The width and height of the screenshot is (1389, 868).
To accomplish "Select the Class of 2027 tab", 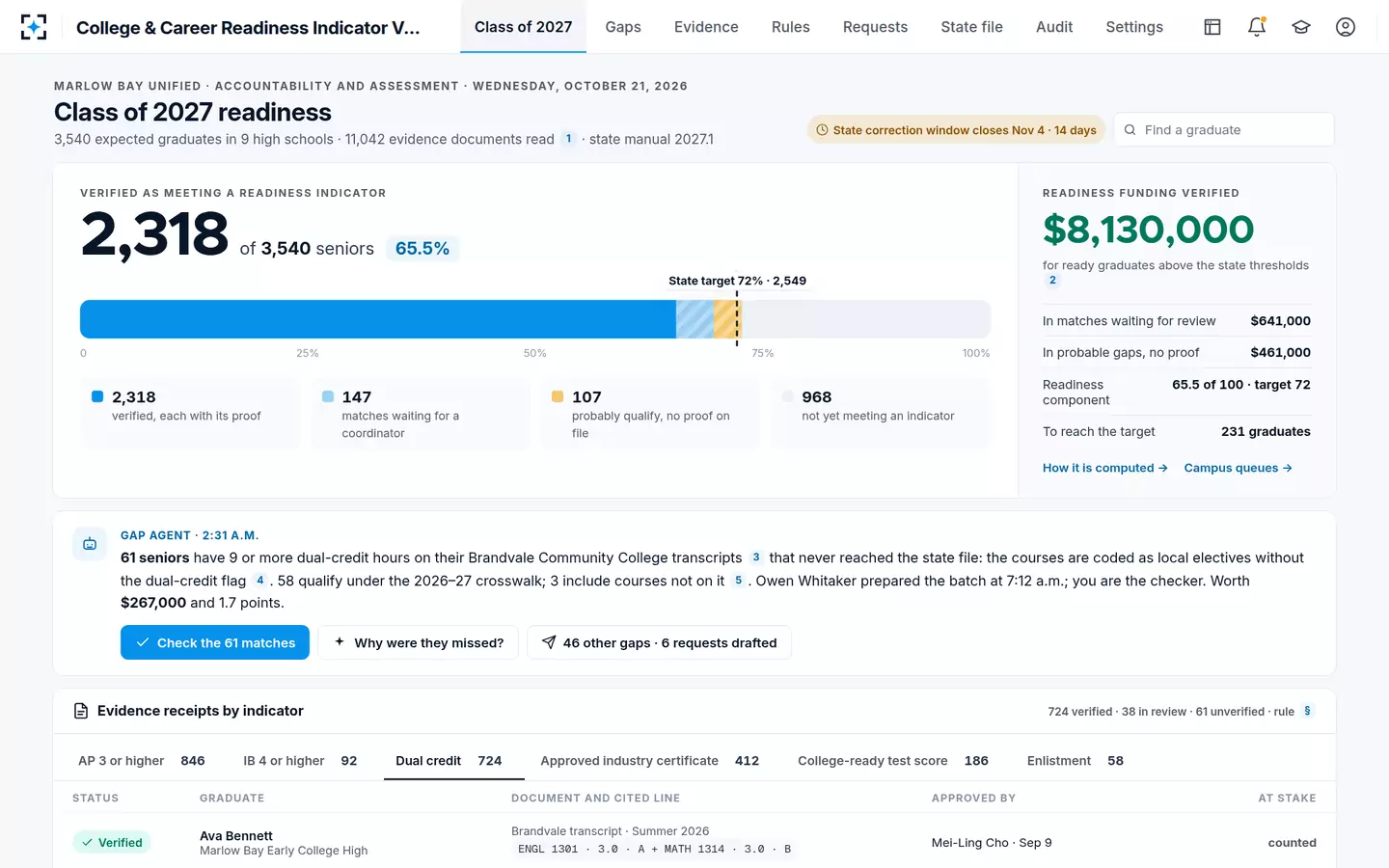I will pyautogui.click(x=523, y=27).
